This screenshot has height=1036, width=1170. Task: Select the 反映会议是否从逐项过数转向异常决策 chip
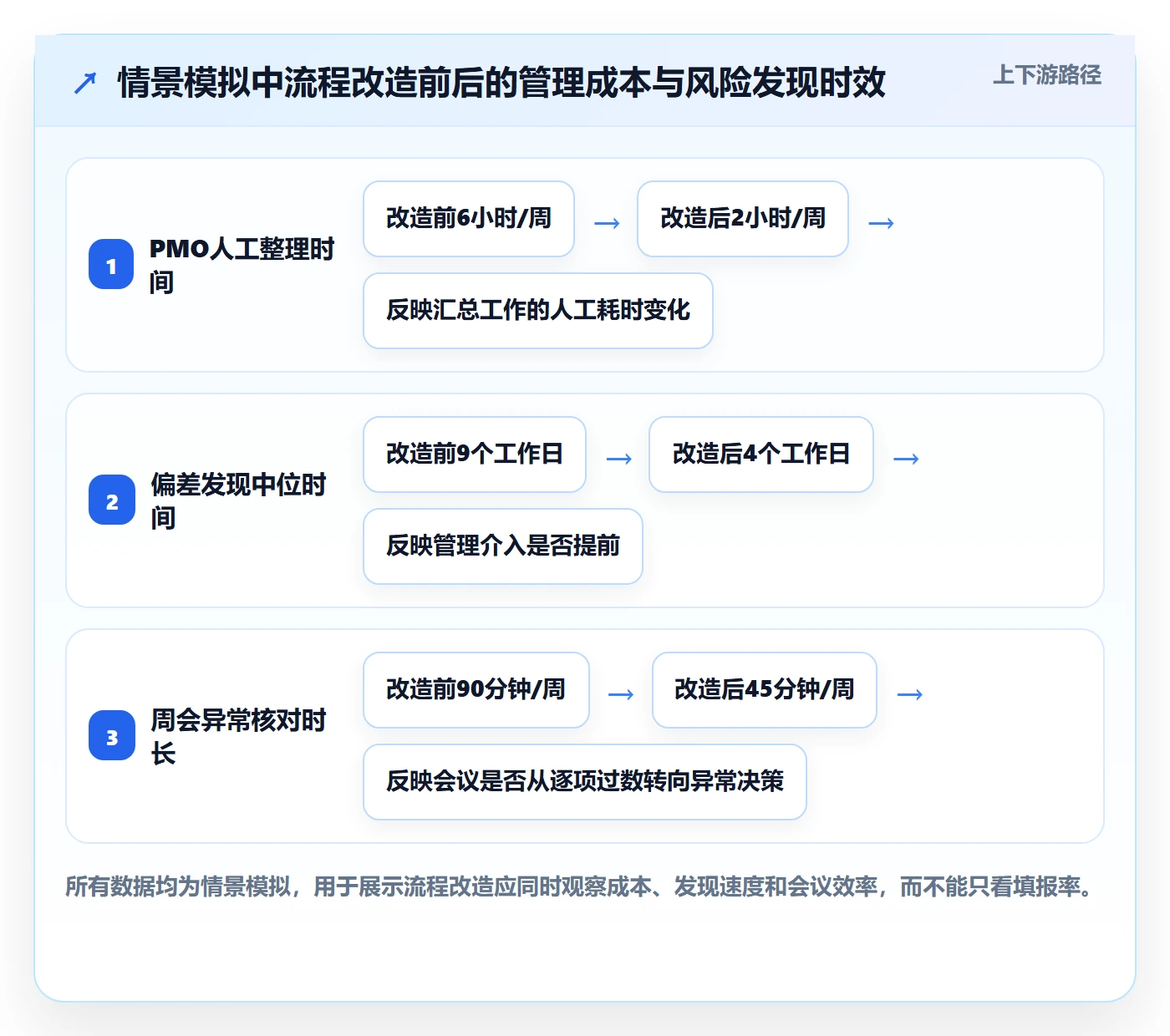[585, 782]
